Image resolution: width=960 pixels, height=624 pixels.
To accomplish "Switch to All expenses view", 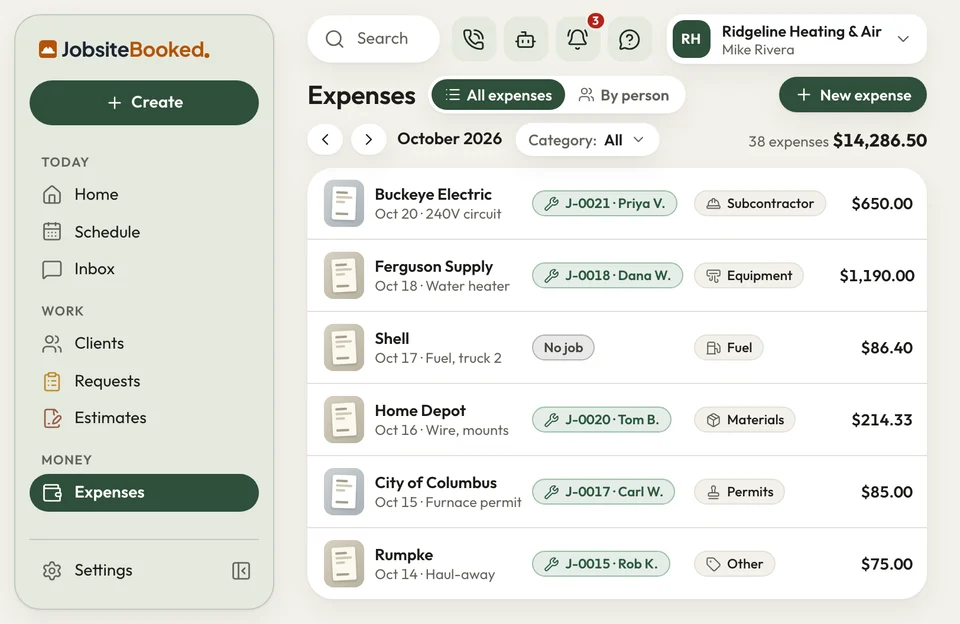I will (498, 95).
